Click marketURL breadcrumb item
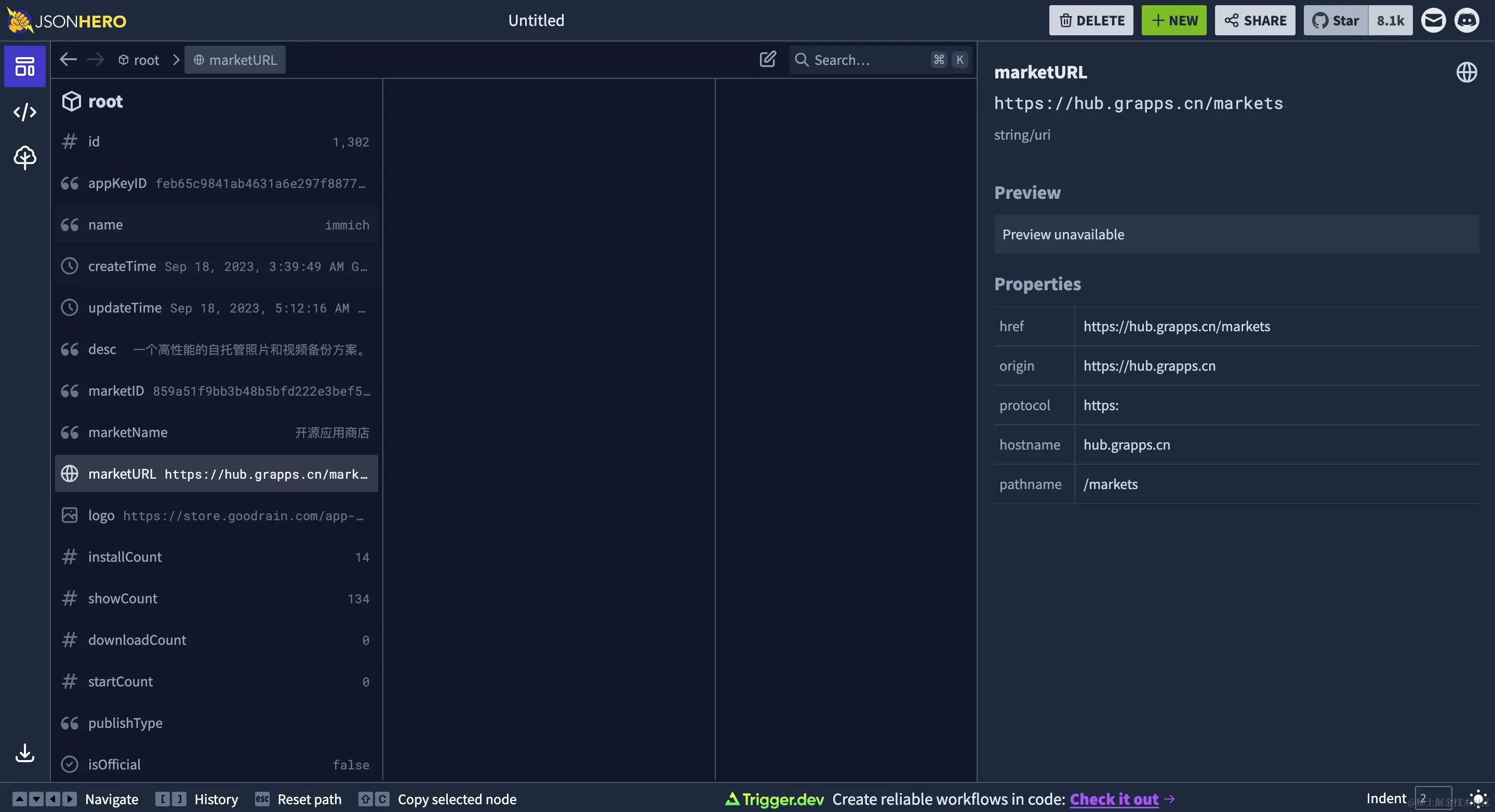This screenshot has height=812, width=1495. tap(235, 60)
